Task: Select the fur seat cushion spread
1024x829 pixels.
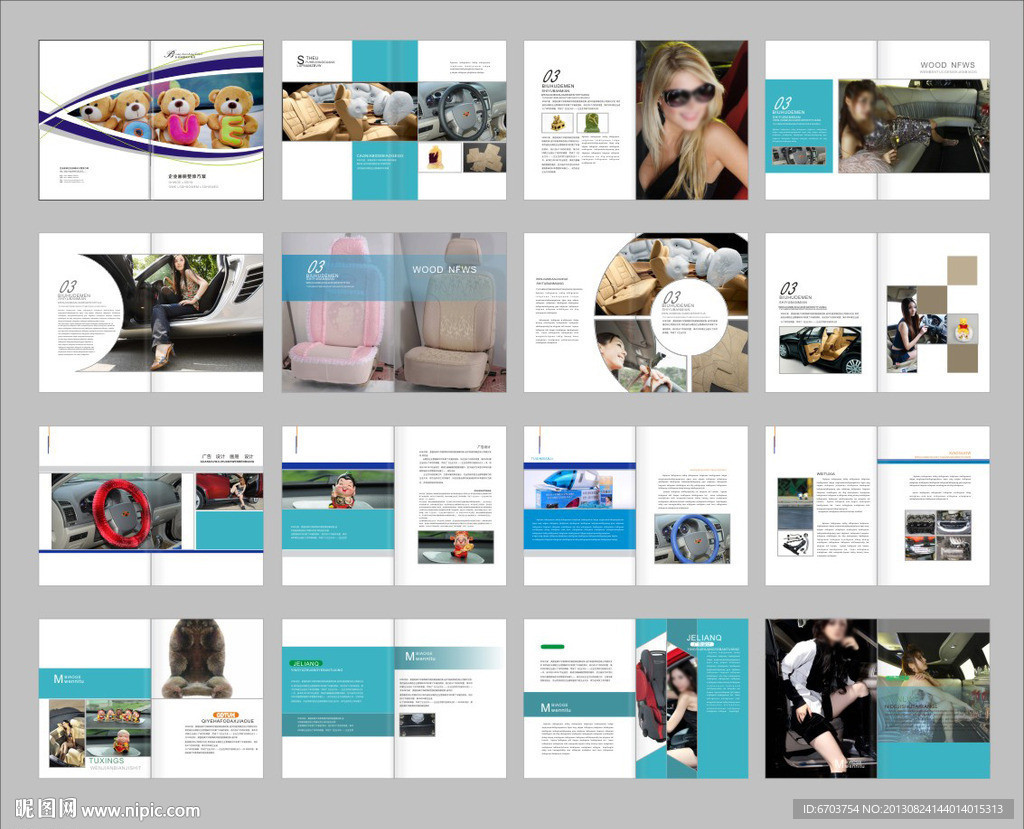Action: click(151, 698)
